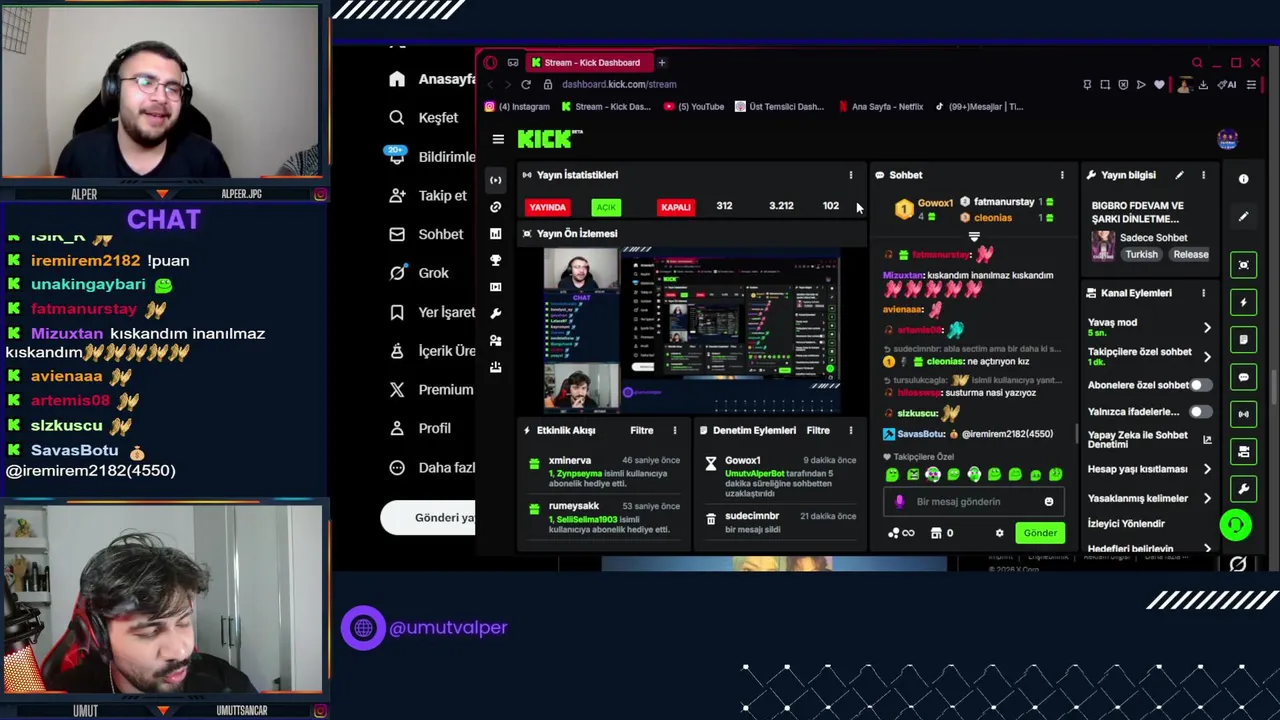The width and height of the screenshot is (1280, 720).
Task: Open Sohbet panel three-dot menu
Action: tap(1062, 175)
